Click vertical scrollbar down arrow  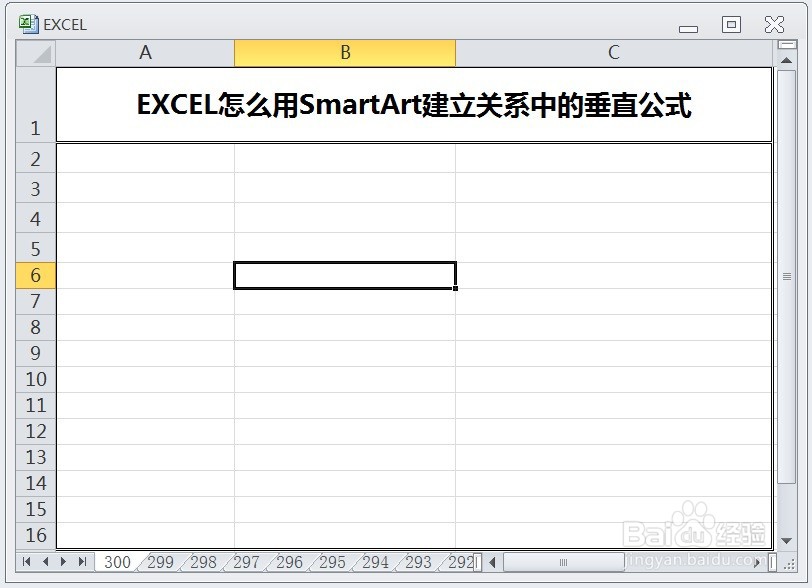[786, 541]
